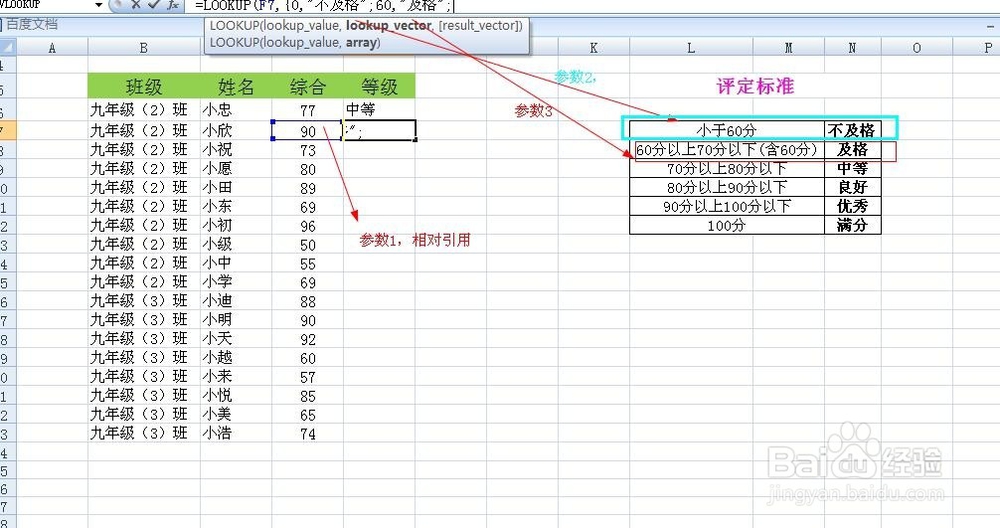The image size is (1000, 528).
Task: Click the 姓名 header cell
Action: [x=236, y=86]
